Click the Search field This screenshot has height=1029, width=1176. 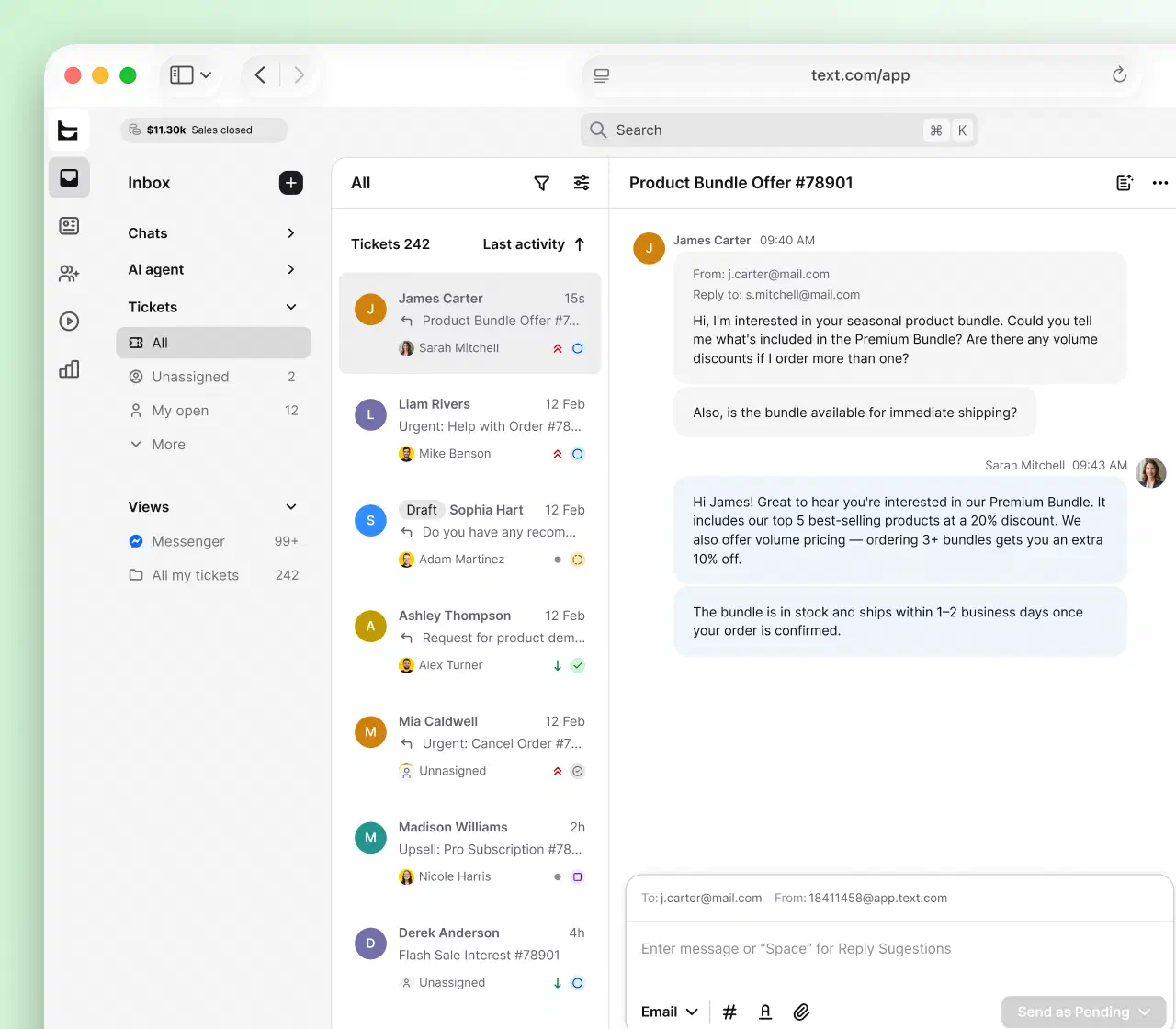tap(778, 130)
